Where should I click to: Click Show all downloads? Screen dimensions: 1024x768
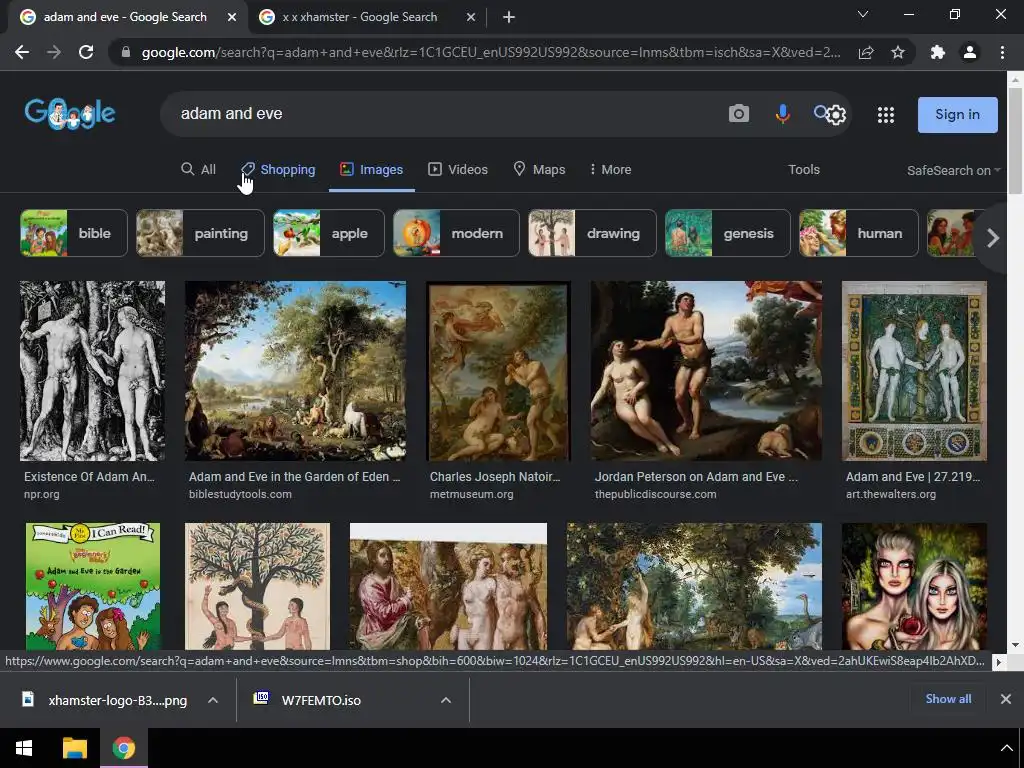pyautogui.click(x=948, y=699)
